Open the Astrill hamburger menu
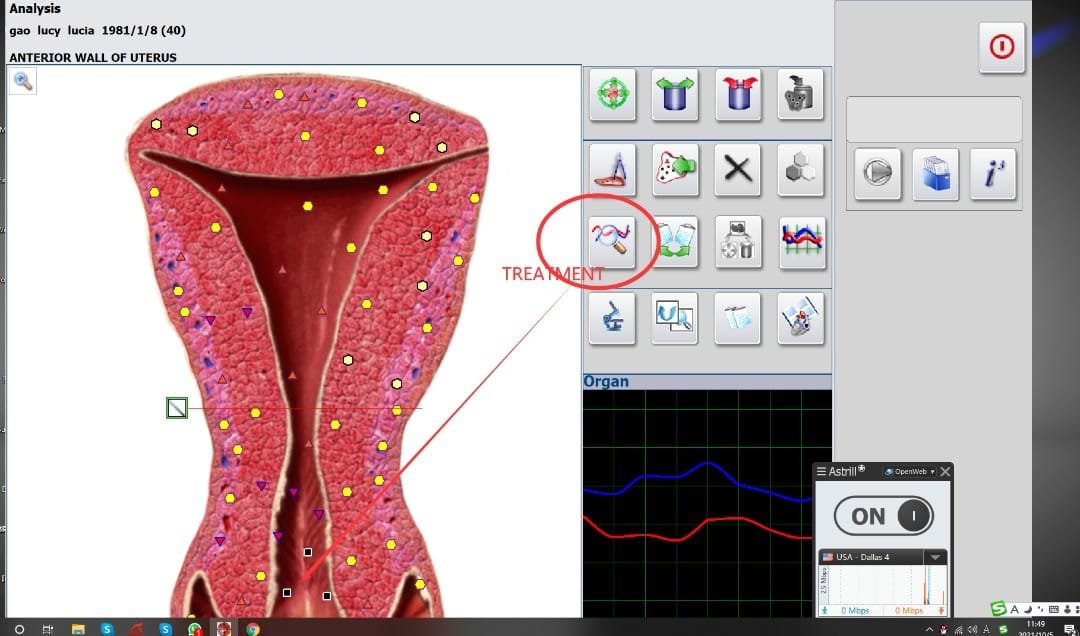 pyautogui.click(x=822, y=471)
